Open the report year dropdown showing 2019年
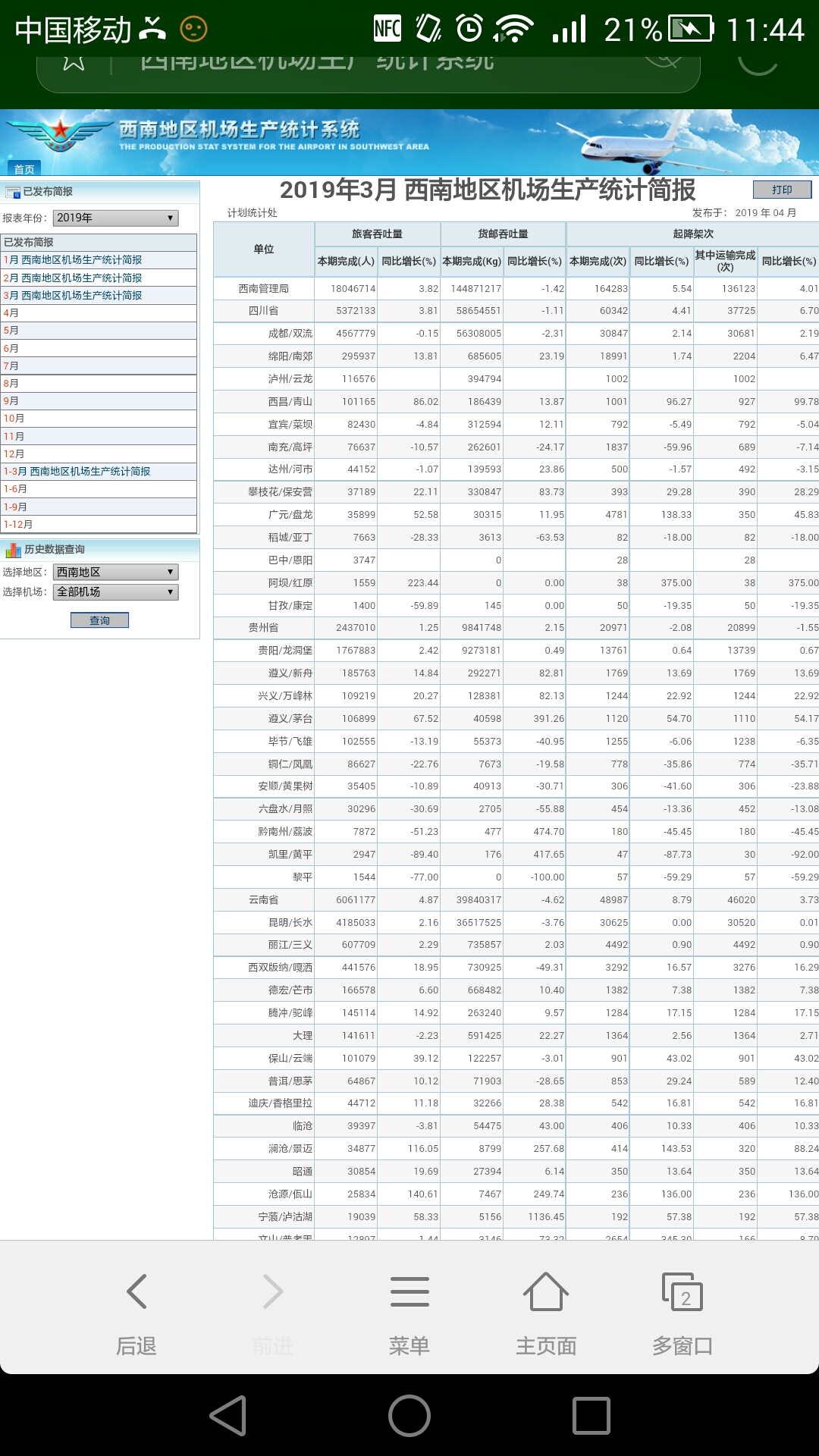Screen dimensions: 819x1456 (116, 218)
